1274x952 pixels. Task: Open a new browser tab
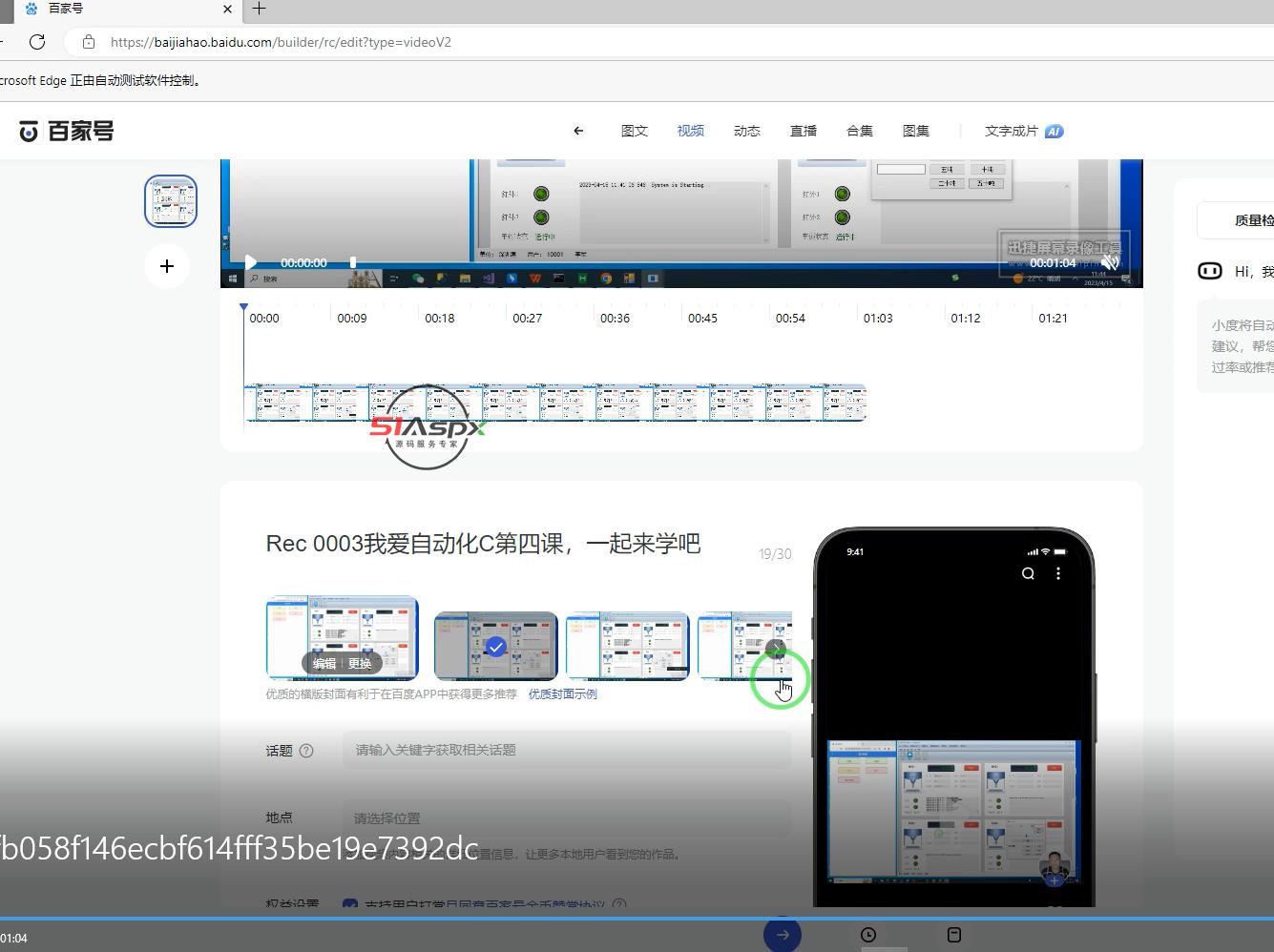pyautogui.click(x=259, y=9)
